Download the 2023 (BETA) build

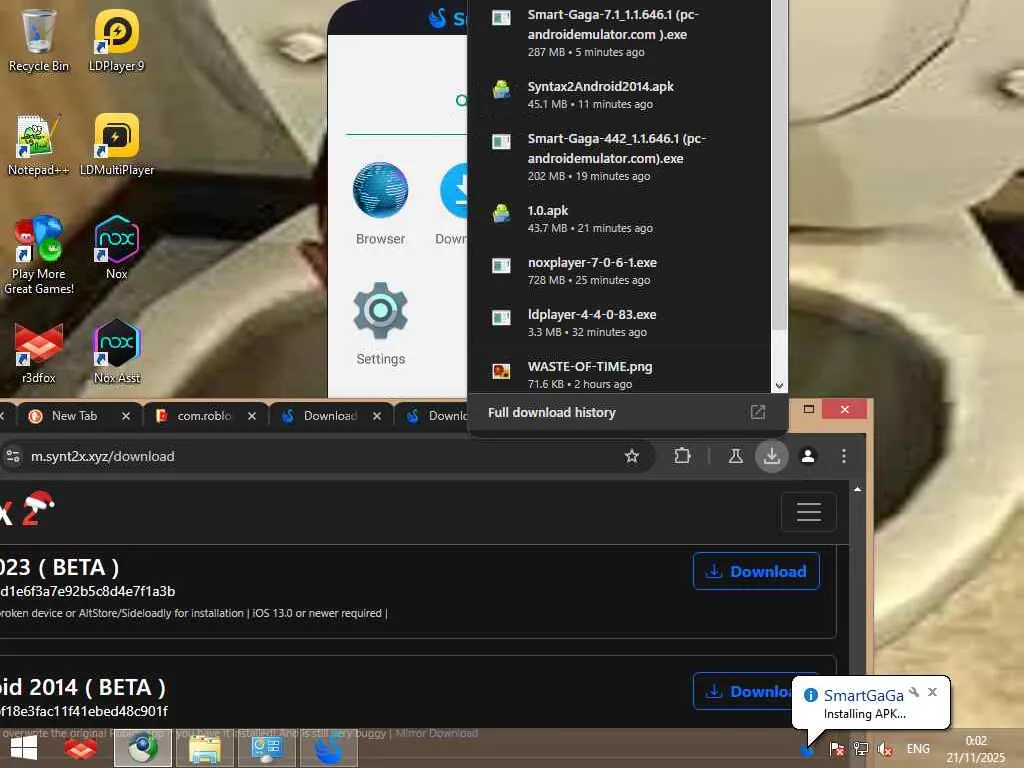click(756, 571)
